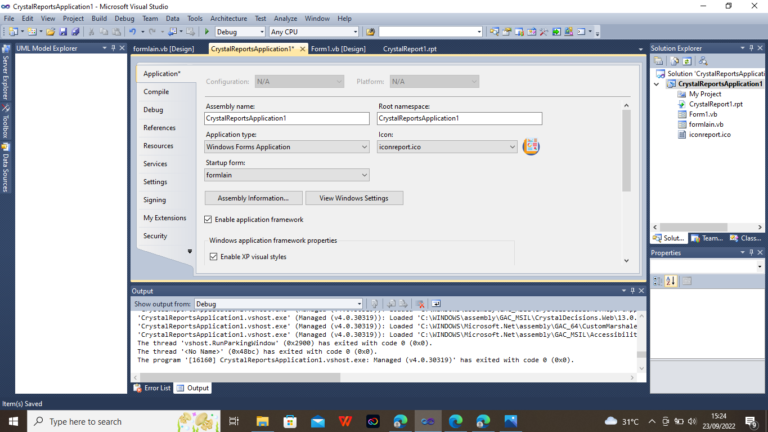This screenshot has height=432, width=768.
Task: Click the Categorized icon in the Properties panel
Action: 657,281
